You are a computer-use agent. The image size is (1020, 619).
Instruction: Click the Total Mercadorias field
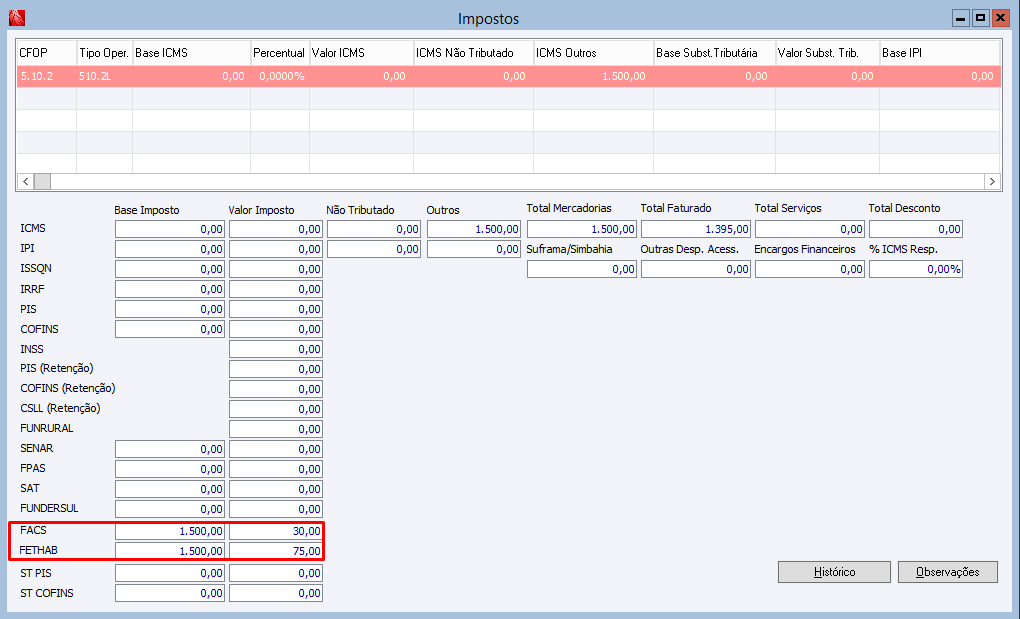pyautogui.click(x=582, y=229)
